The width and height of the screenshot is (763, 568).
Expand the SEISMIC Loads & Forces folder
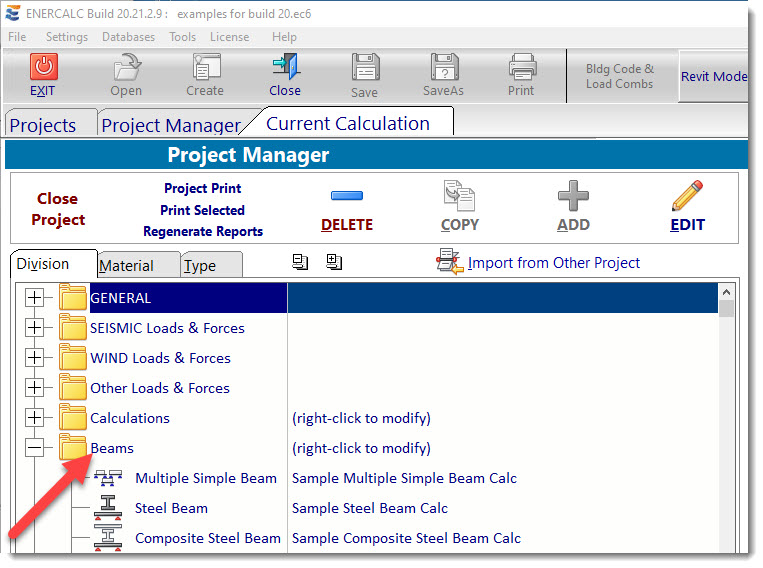point(35,328)
